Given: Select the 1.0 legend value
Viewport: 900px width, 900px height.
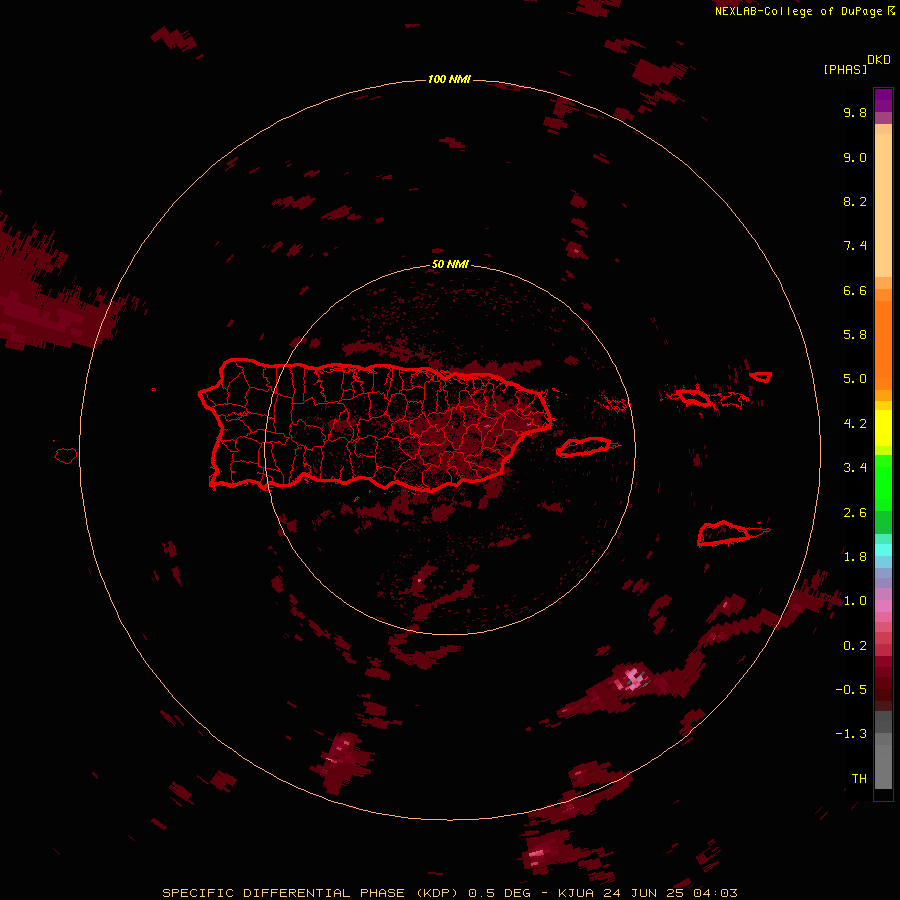Looking at the screenshot, I should click(x=855, y=601).
